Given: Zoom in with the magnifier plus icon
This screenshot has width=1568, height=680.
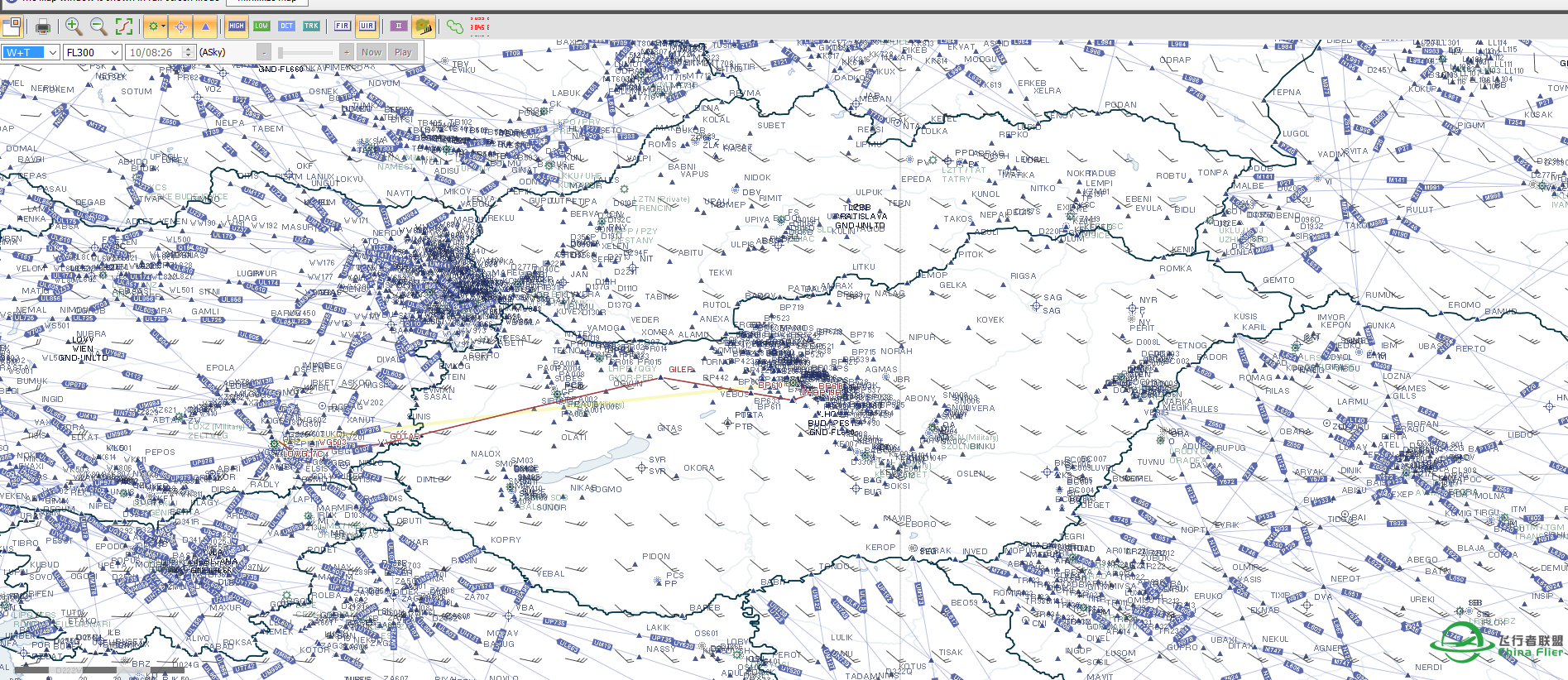Looking at the screenshot, I should point(74,26).
